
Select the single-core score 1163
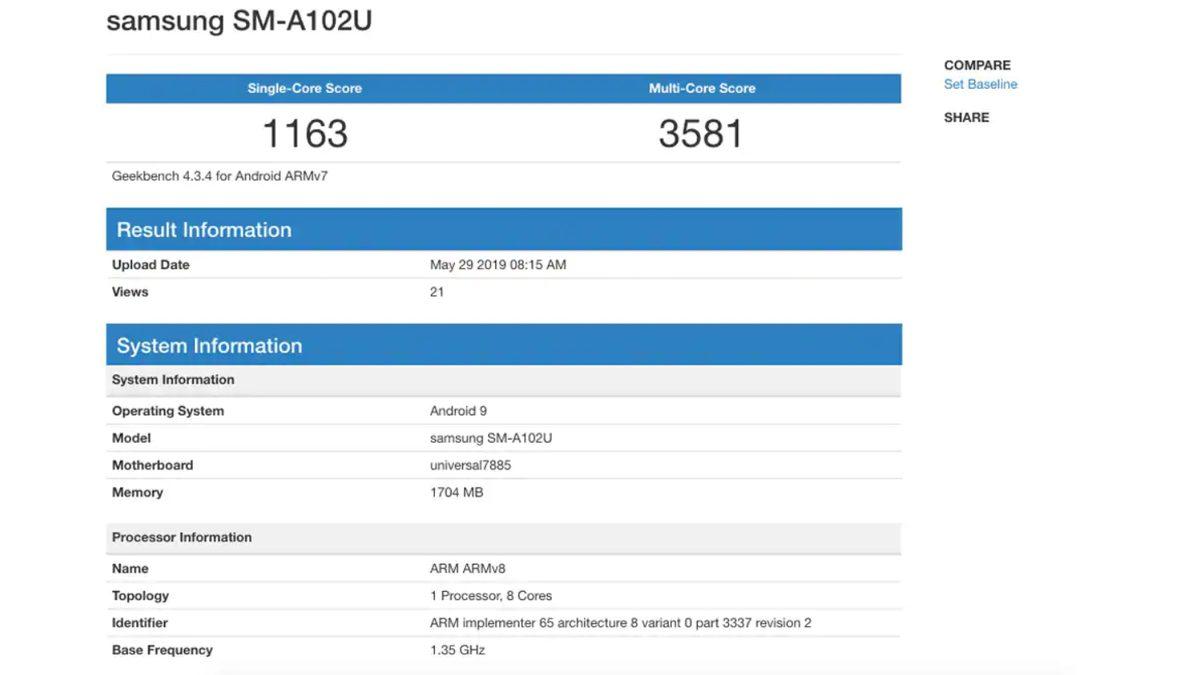click(304, 132)
